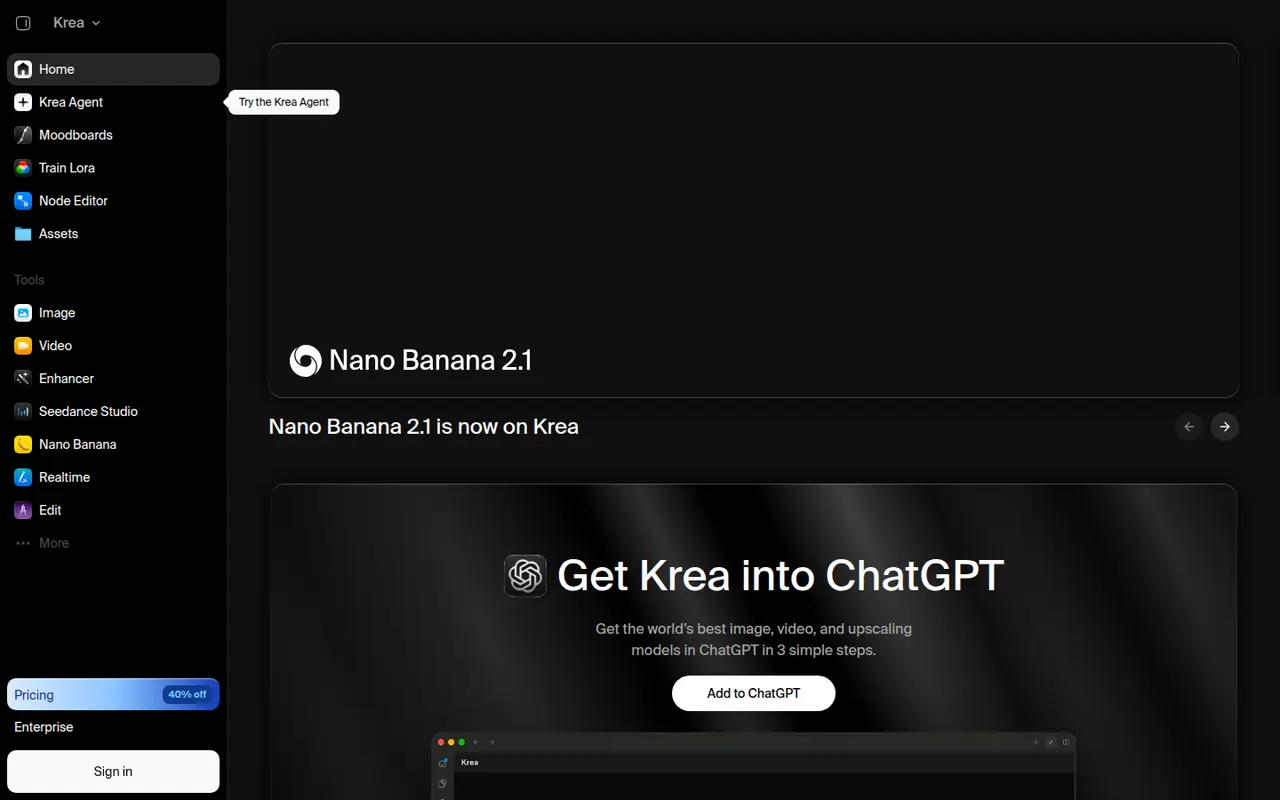Image resolution: width=1280 pixels, height=800 pixels.
Task: Open the Nano Banana 2.1 banner card
Action: coord(754,220)
